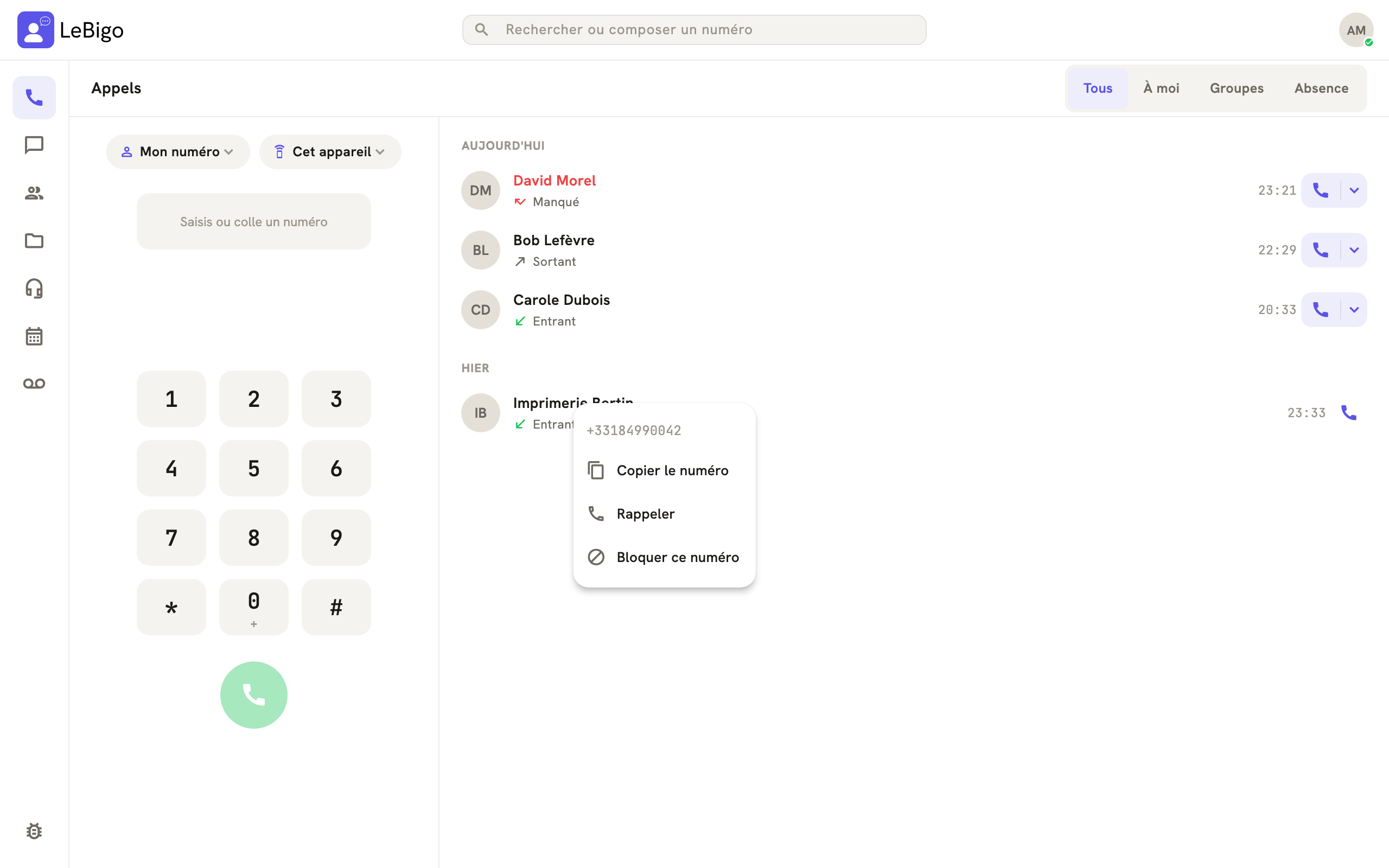
Task: Open the calendar icon in sidebar
Action: 34,336
